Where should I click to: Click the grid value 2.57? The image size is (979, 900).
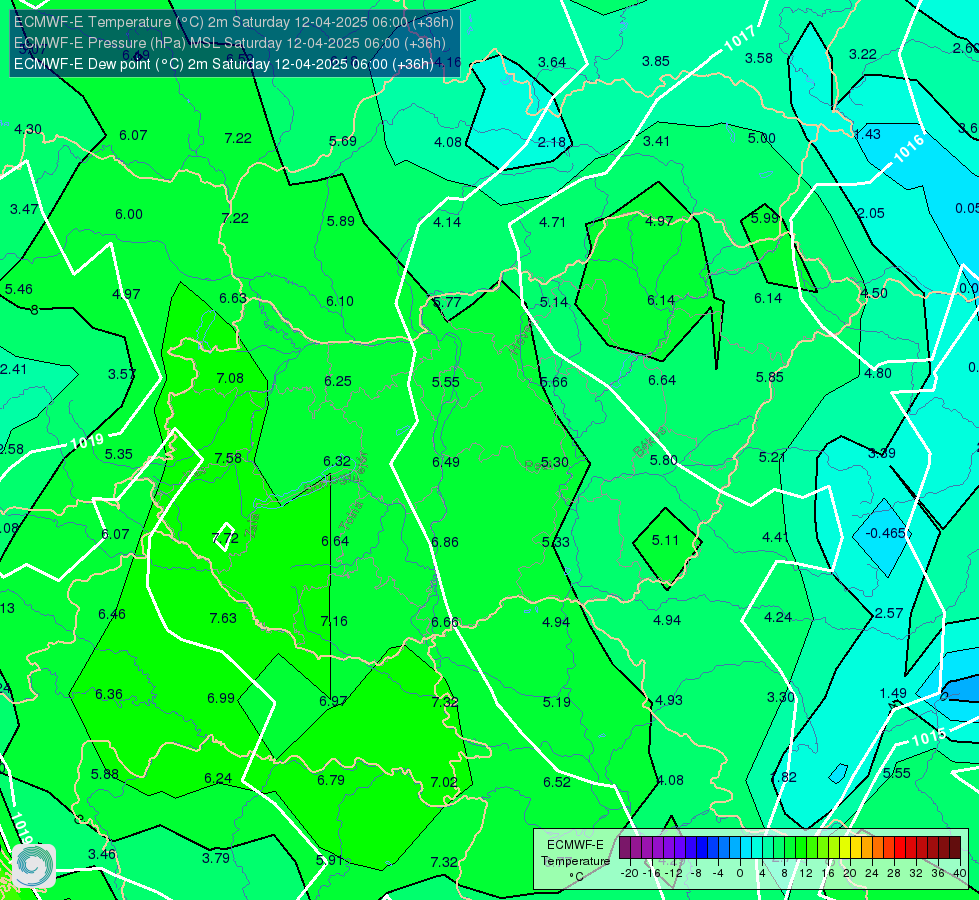point(889,613)
